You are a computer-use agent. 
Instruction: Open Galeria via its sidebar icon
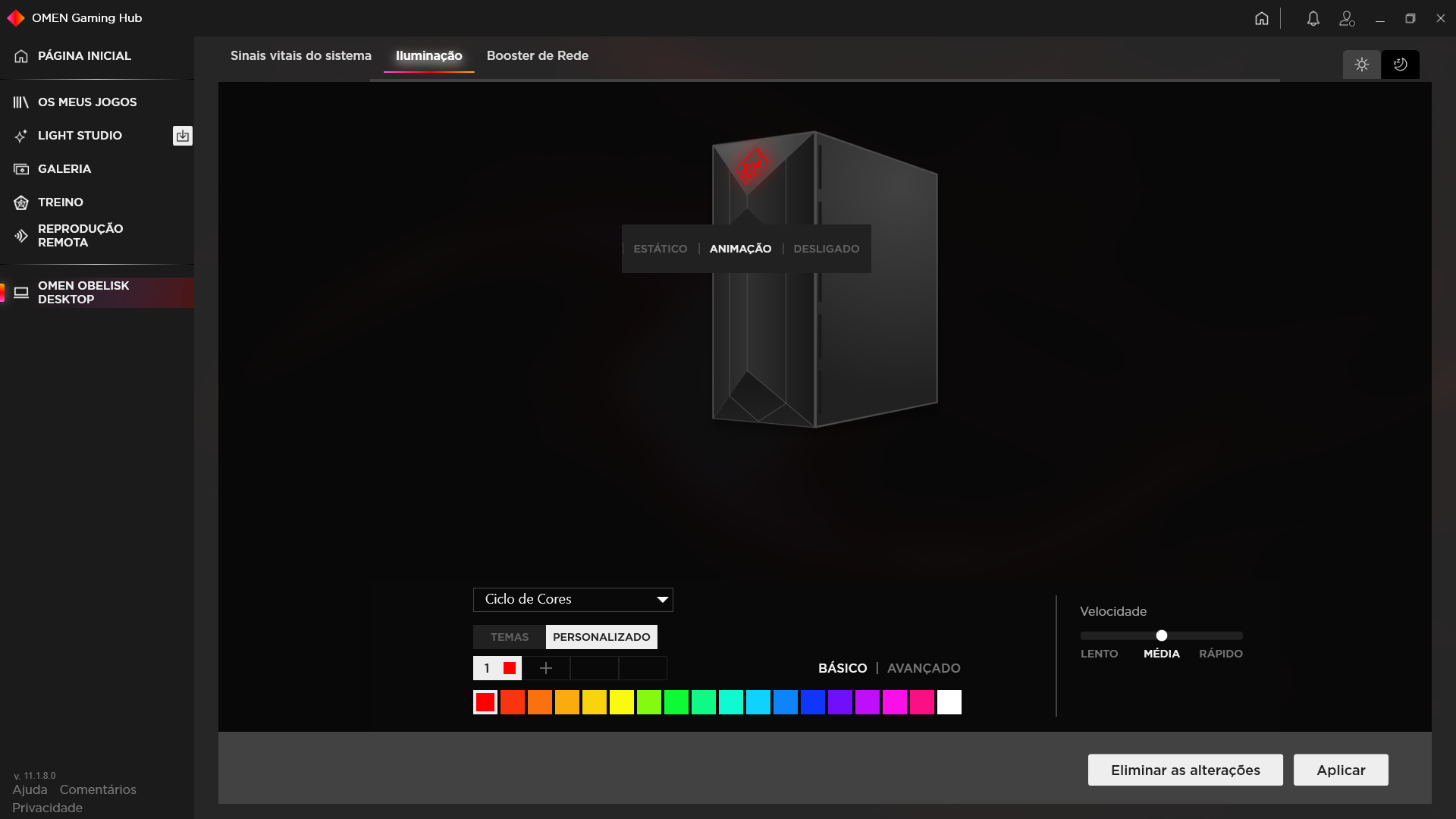[20, 168]
